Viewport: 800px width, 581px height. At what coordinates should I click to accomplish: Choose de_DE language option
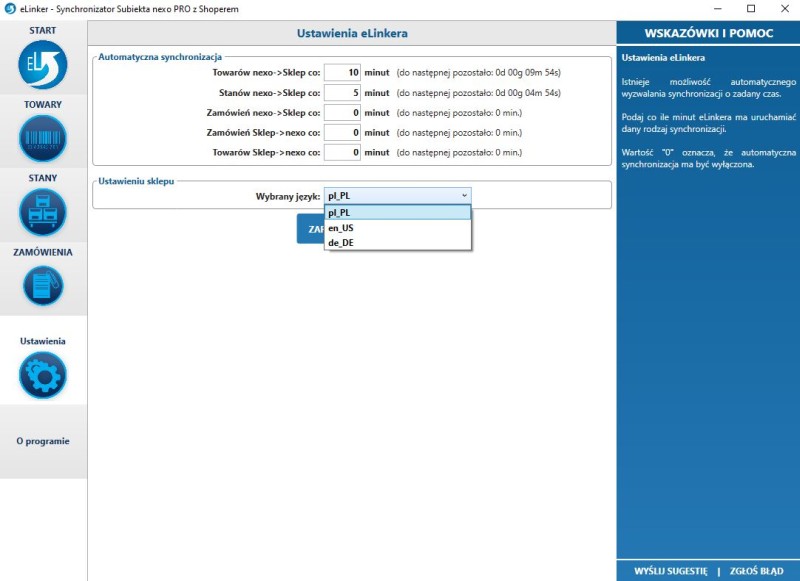coord(397,242)
